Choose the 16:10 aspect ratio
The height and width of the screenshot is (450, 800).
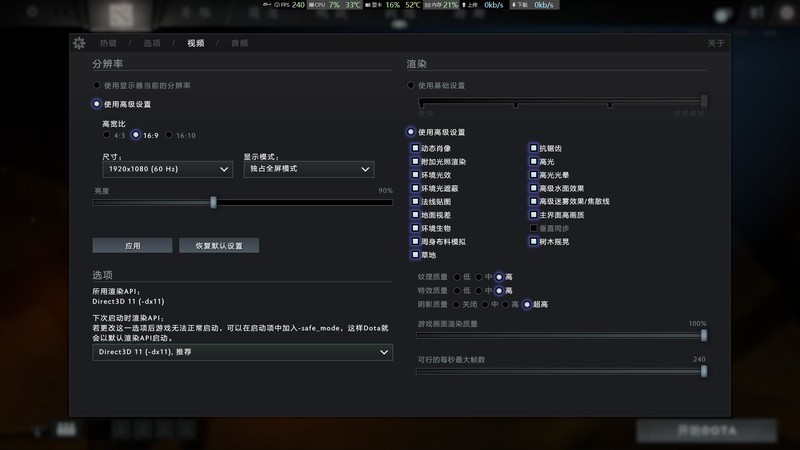169,135
